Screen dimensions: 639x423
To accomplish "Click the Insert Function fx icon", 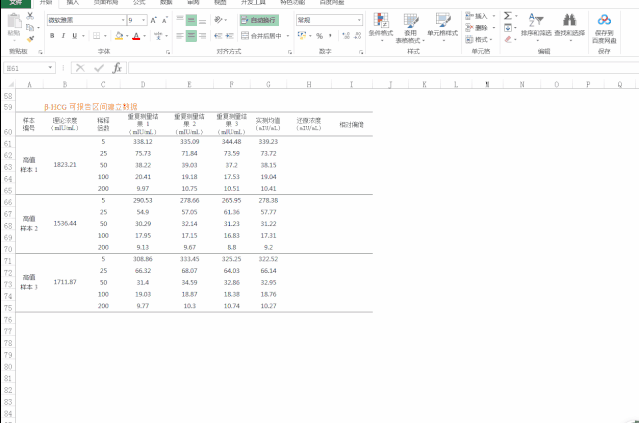I will click(117, 68).
